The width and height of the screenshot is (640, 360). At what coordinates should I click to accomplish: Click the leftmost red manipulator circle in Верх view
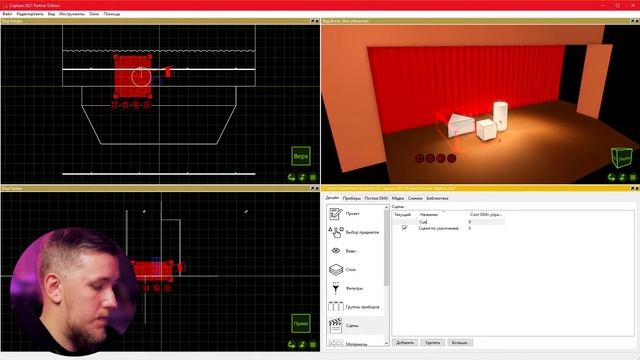click(x=115, y=105)
